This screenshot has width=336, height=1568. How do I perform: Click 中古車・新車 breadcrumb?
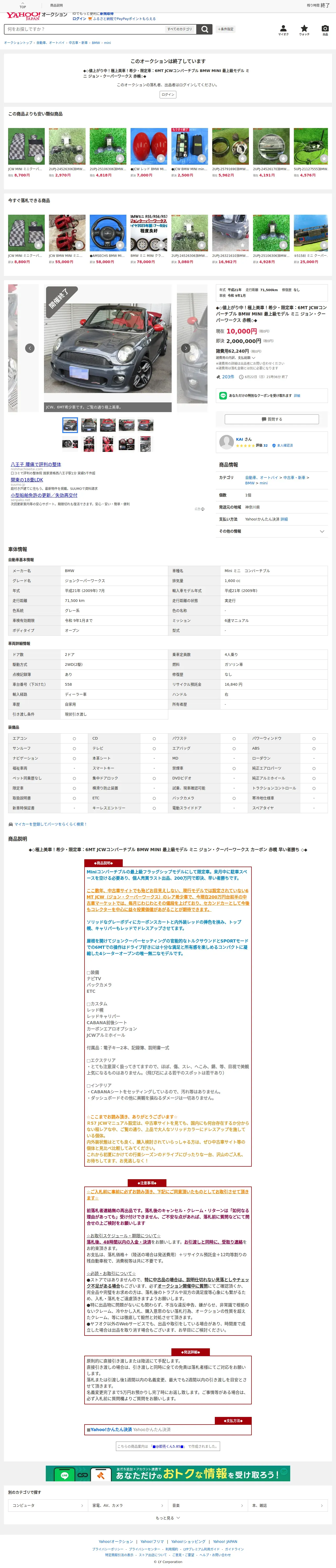(78, 43)
